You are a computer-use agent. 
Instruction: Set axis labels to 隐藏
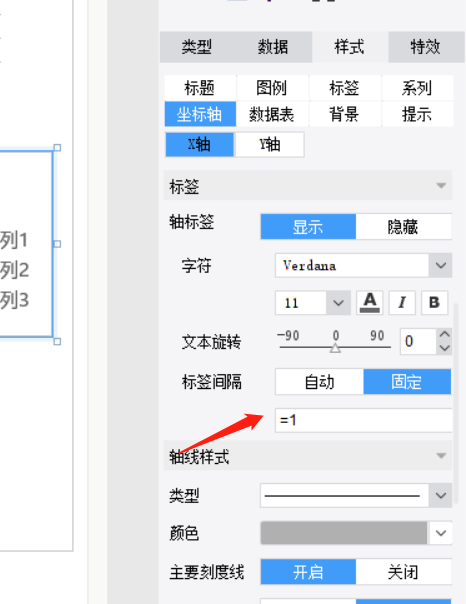[403, 226]
